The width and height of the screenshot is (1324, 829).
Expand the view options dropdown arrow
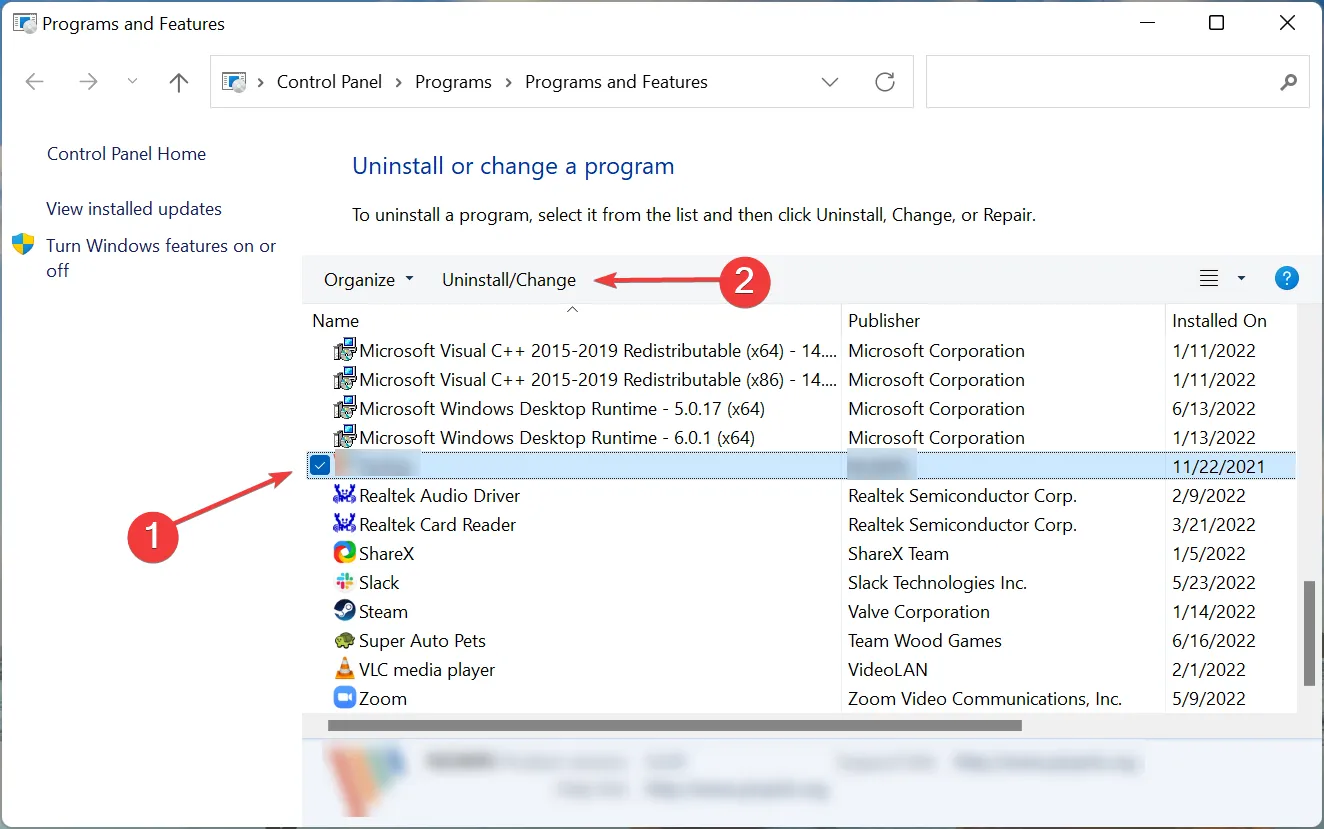coord(1241,278)
